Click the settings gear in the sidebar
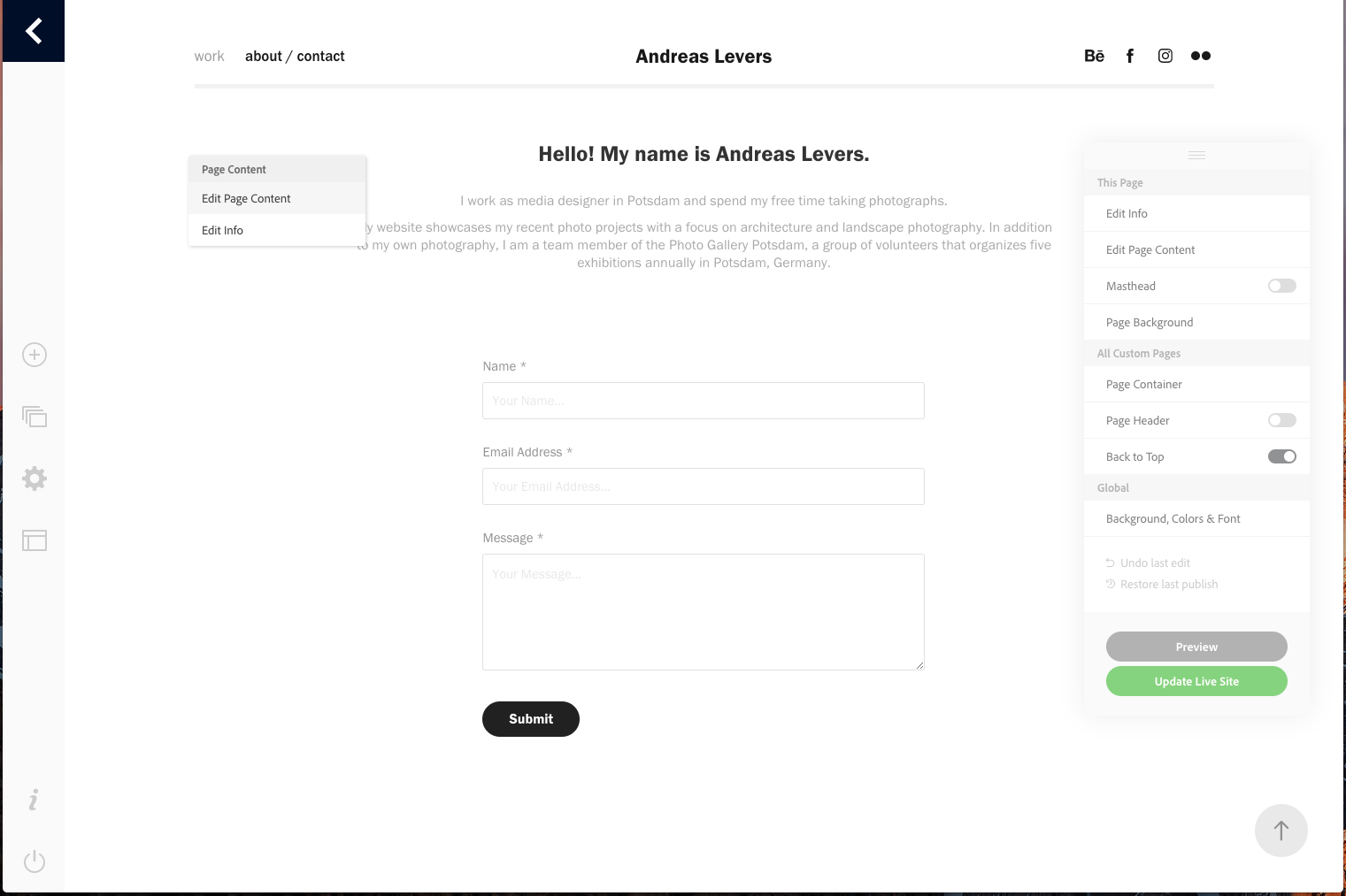The height and width of the screenshot is (896, 1346). (x=34, y=478)
